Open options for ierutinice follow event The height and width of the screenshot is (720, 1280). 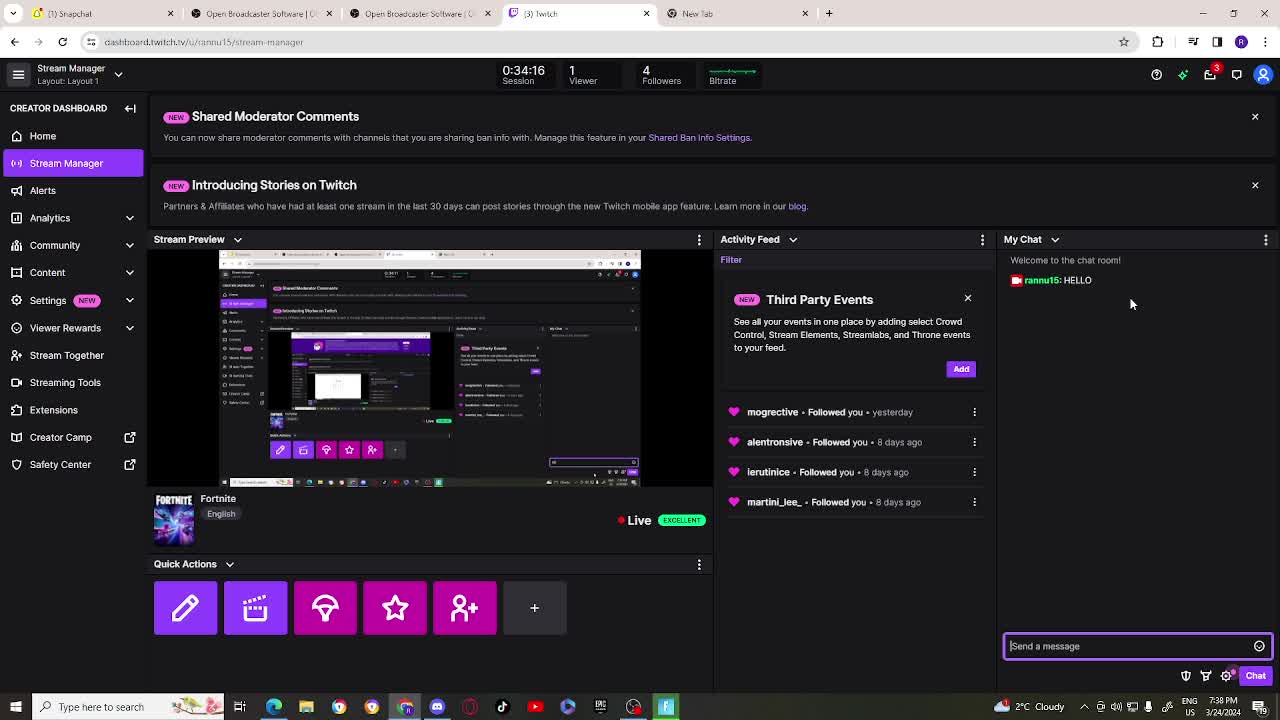pyautogui.click(x=974, y=472)
